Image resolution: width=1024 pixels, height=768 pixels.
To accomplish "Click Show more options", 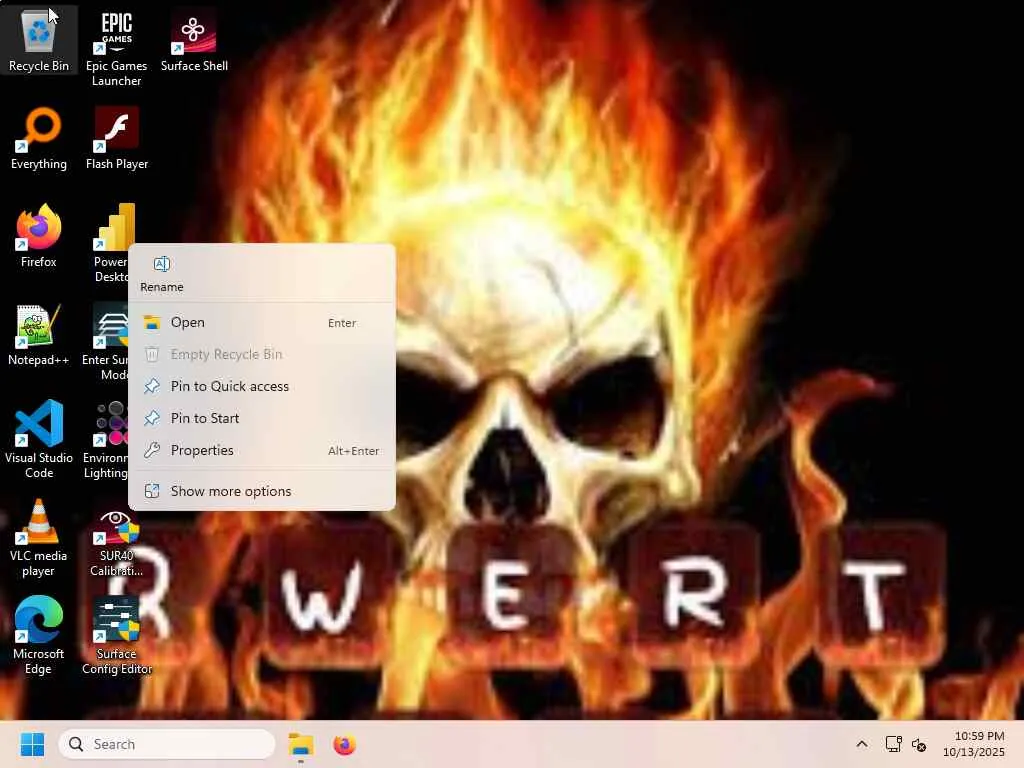I will pyautogui.click(x=262, y=491).
